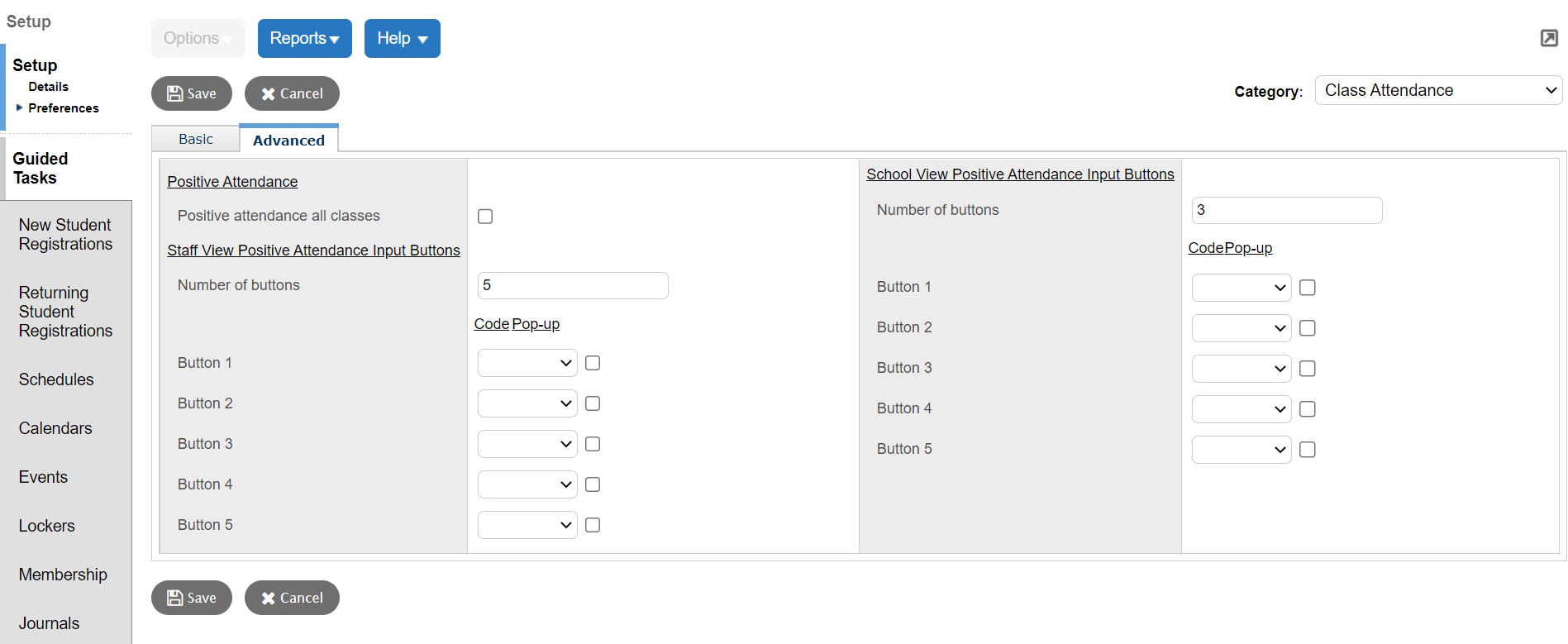
Task: Select Guided Tasks sidebar section
Action: (x=40, y=168)
